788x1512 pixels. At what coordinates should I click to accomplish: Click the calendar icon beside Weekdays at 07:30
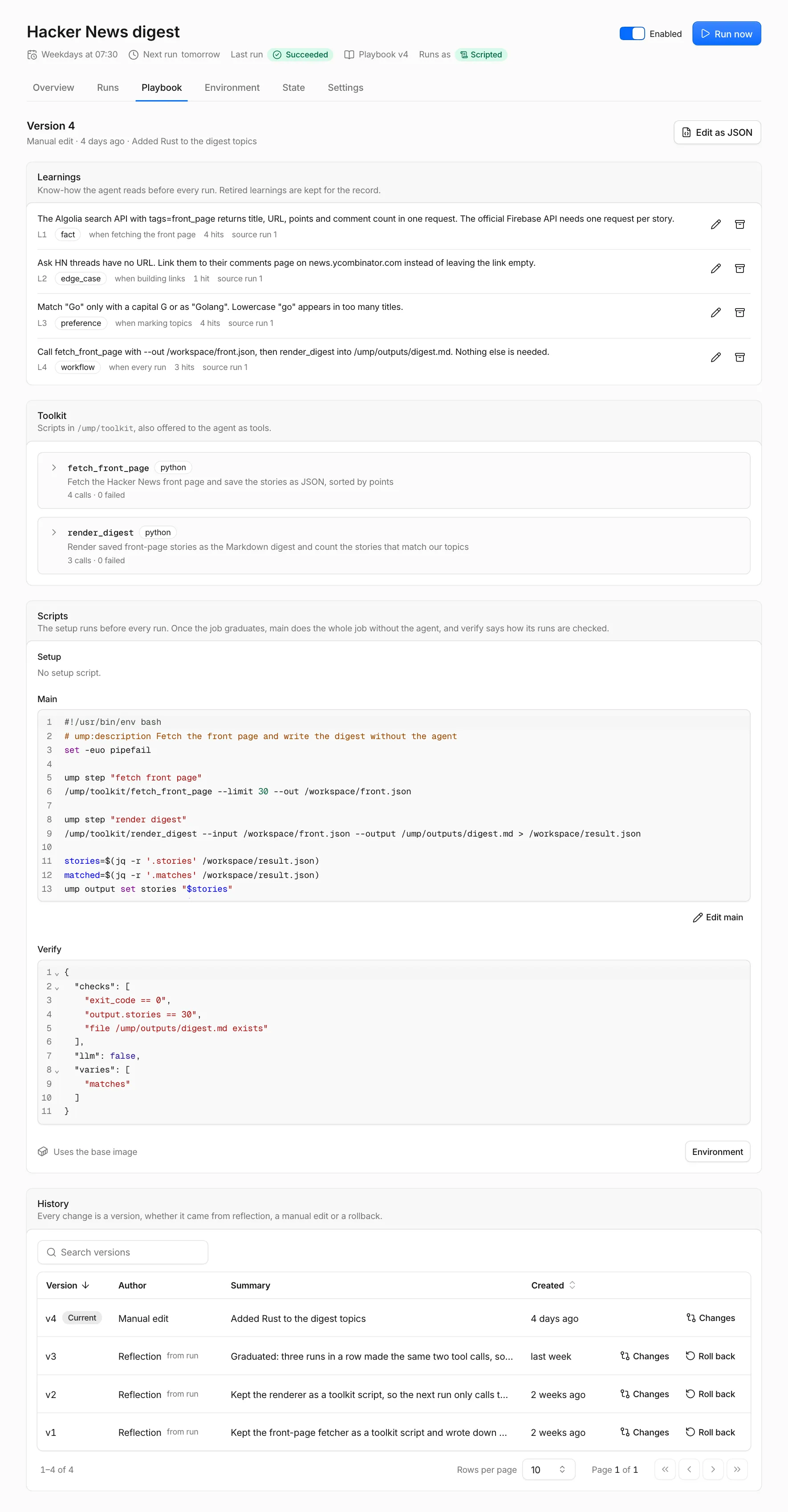pos(32,55)
